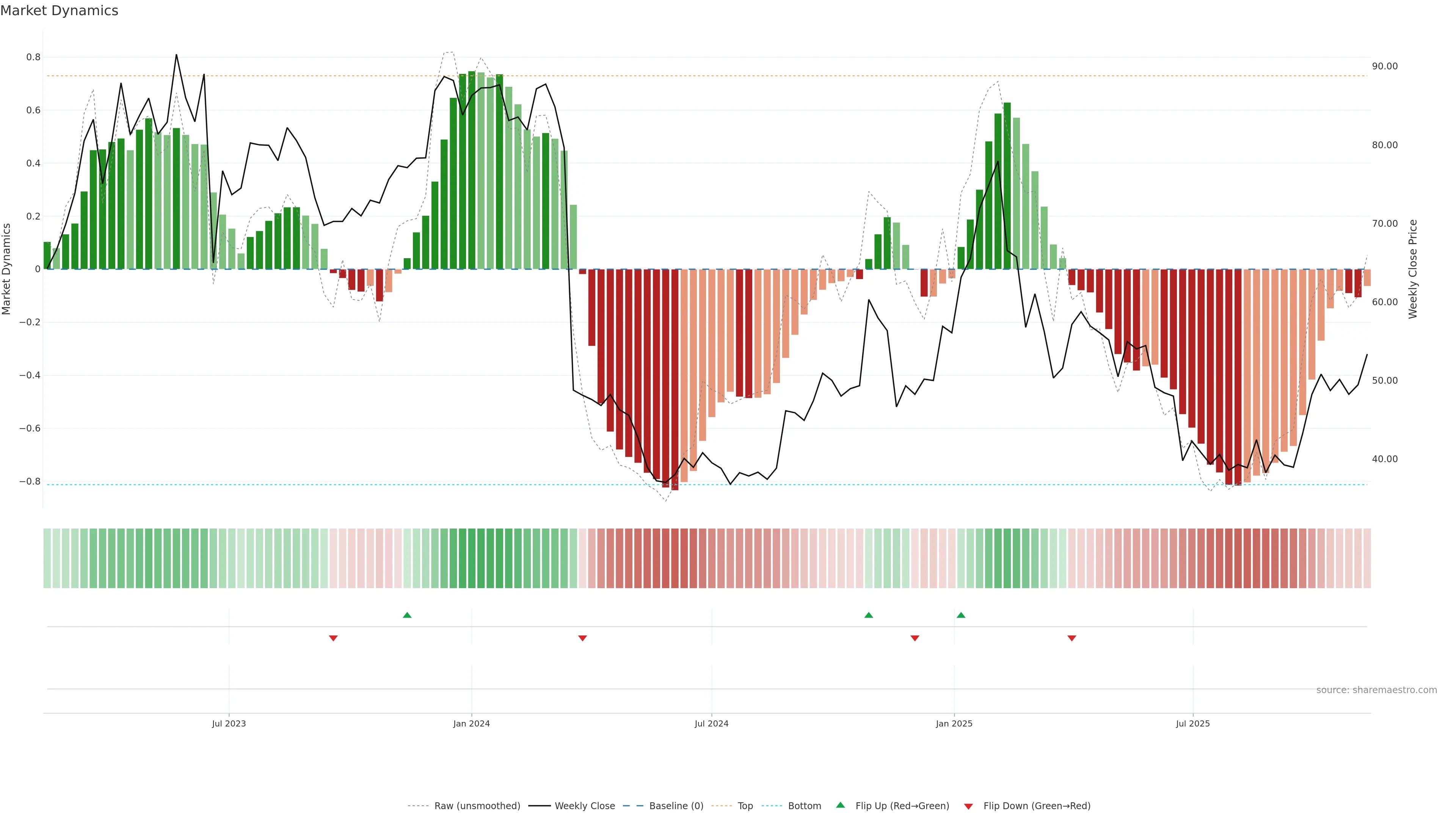Click the Market Dynamics chart title
1456x819 pixels.
click(60, 11)
